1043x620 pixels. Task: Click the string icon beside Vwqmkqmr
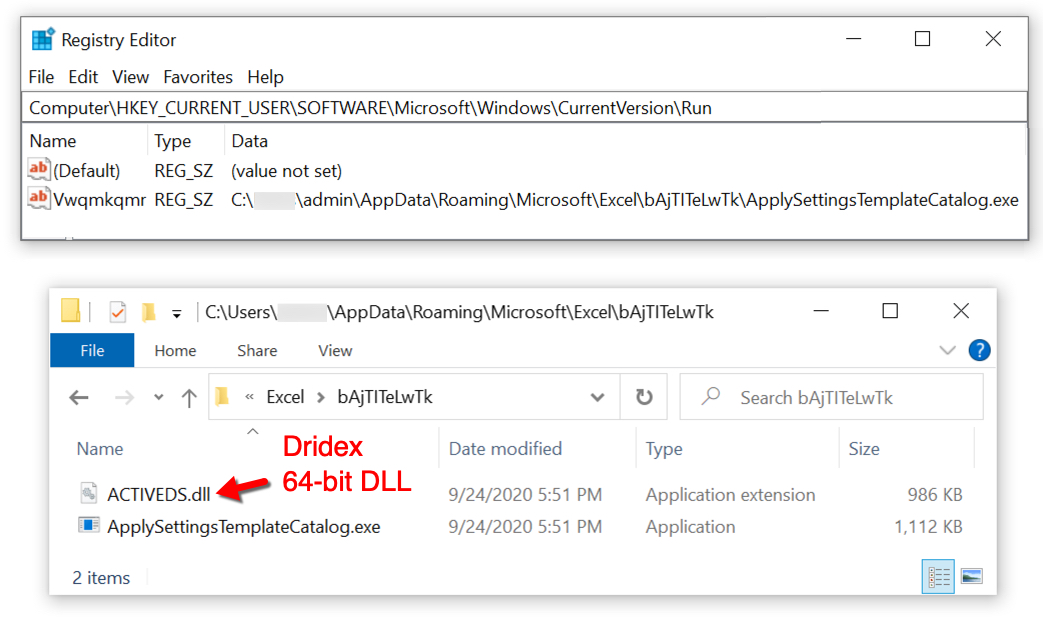pyautogui.click(x=39, y=199)
